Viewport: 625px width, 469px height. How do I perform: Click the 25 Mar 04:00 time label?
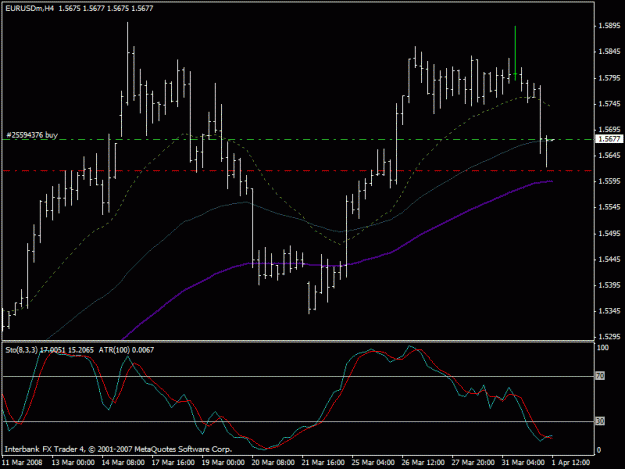point(373,462)
